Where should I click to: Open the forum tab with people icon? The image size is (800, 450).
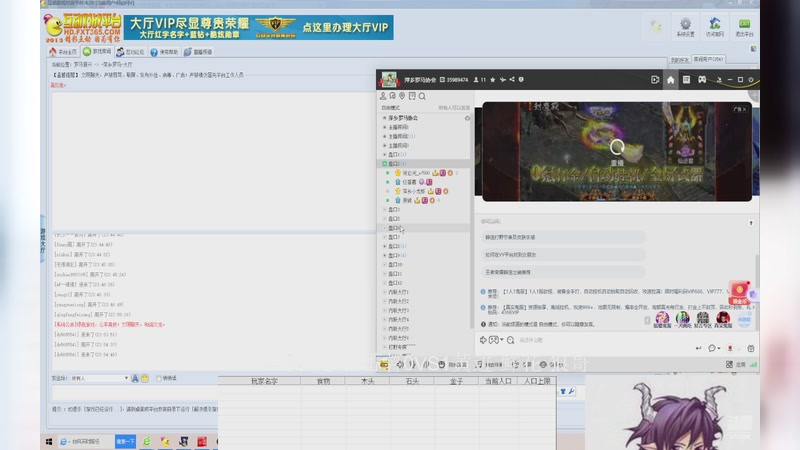point(130,52)
